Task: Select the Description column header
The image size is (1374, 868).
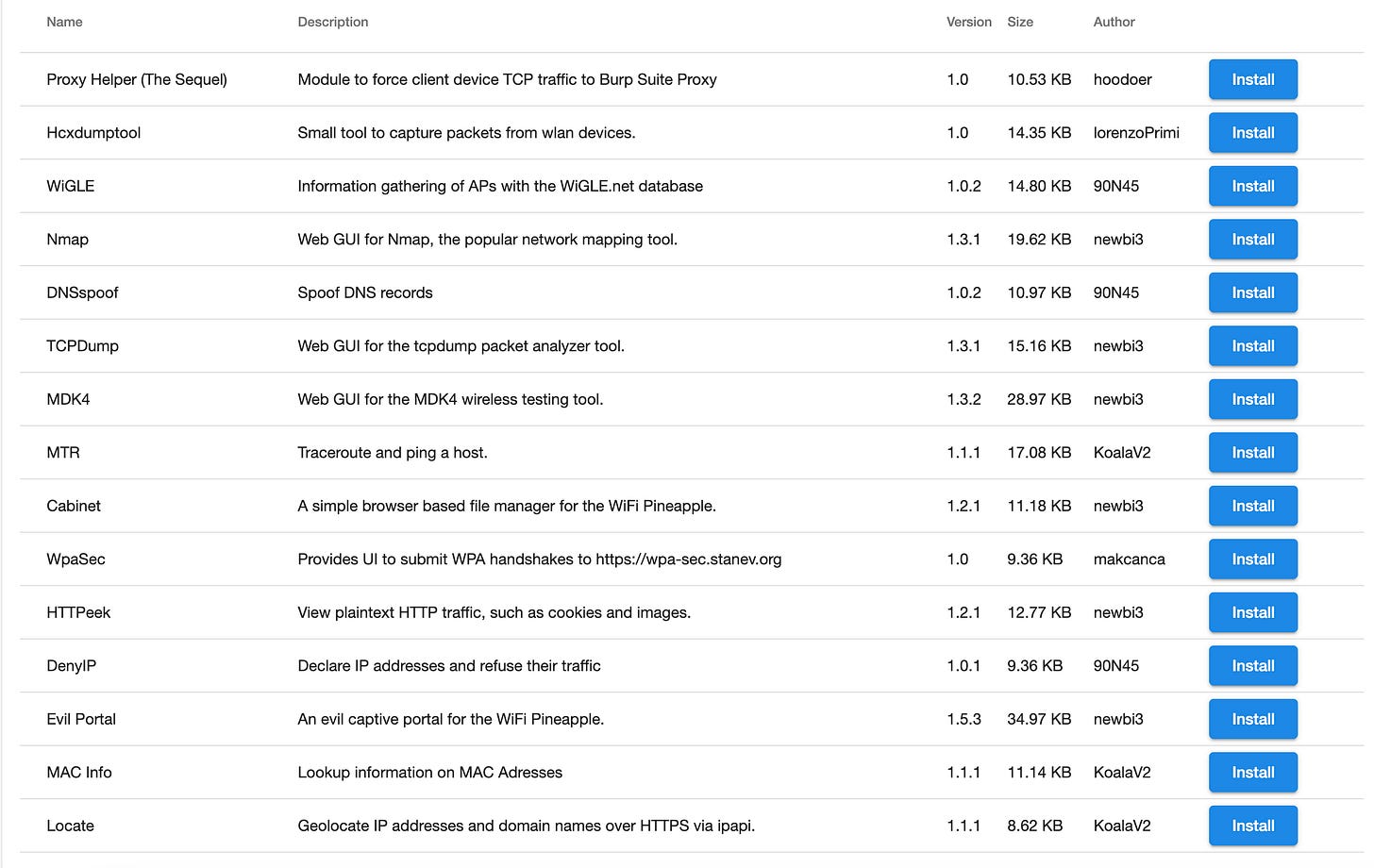Action: click(x=332, y=22)
